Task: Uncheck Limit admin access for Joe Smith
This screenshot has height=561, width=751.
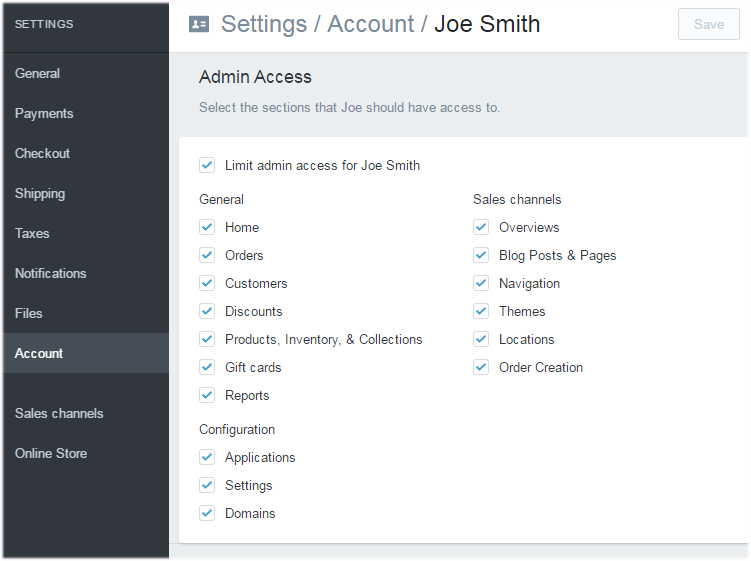Action: pos(207,165)
